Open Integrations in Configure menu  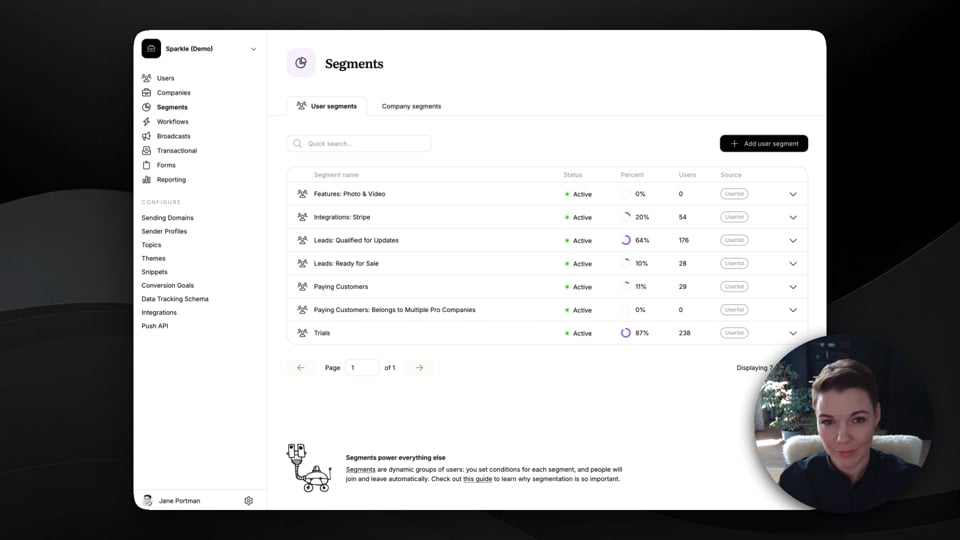(x=159, y=312)
